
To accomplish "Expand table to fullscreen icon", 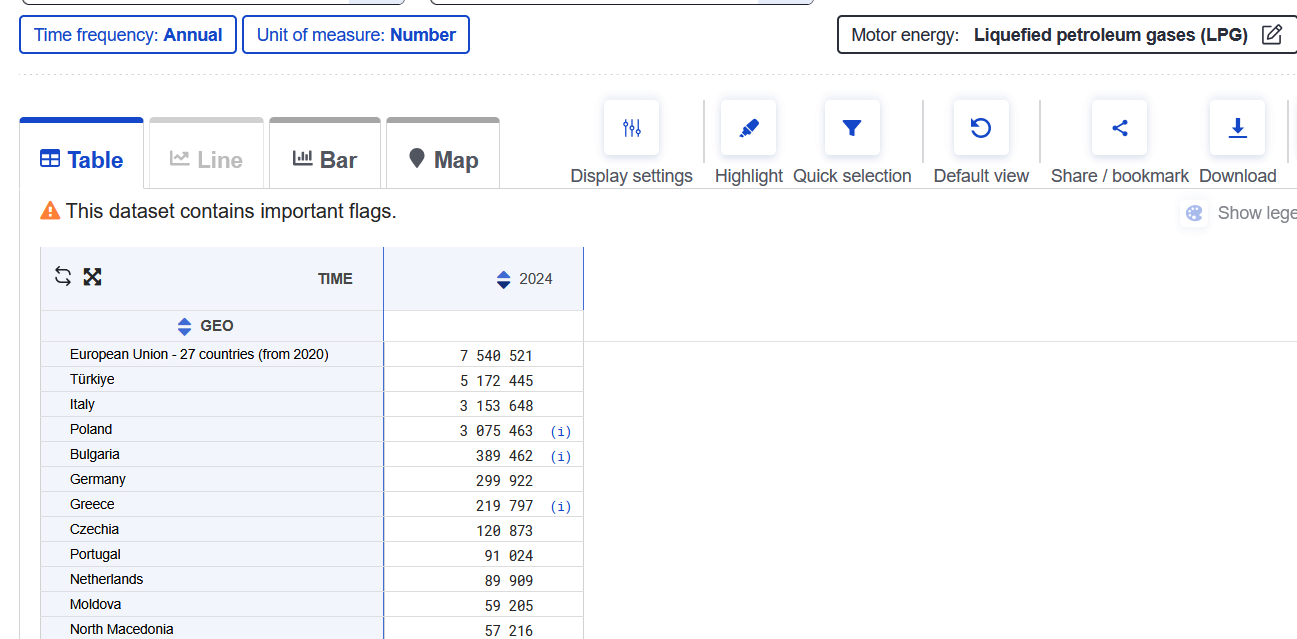I will pos(93,277).
